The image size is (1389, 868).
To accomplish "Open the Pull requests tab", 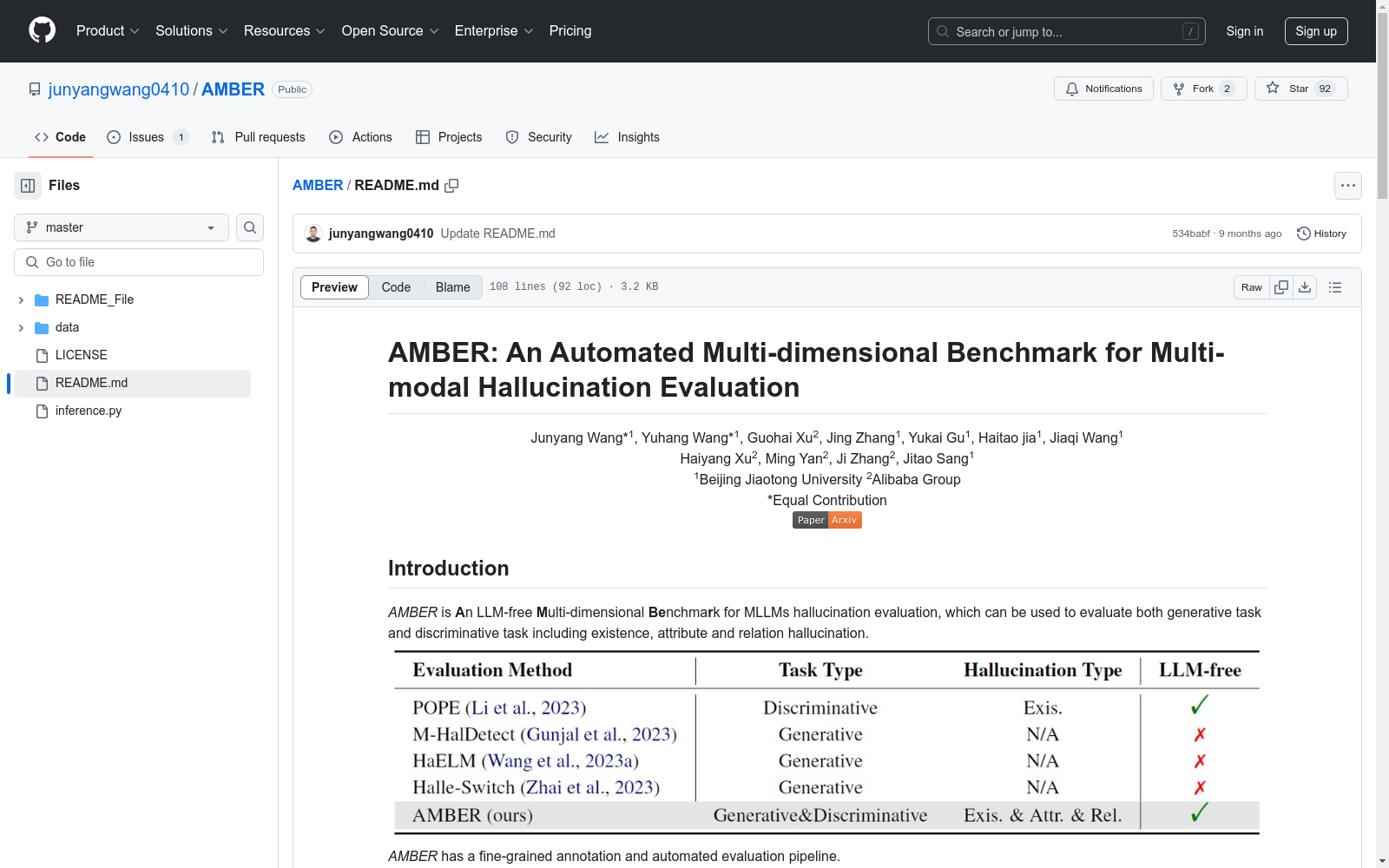I will point(259,137).
